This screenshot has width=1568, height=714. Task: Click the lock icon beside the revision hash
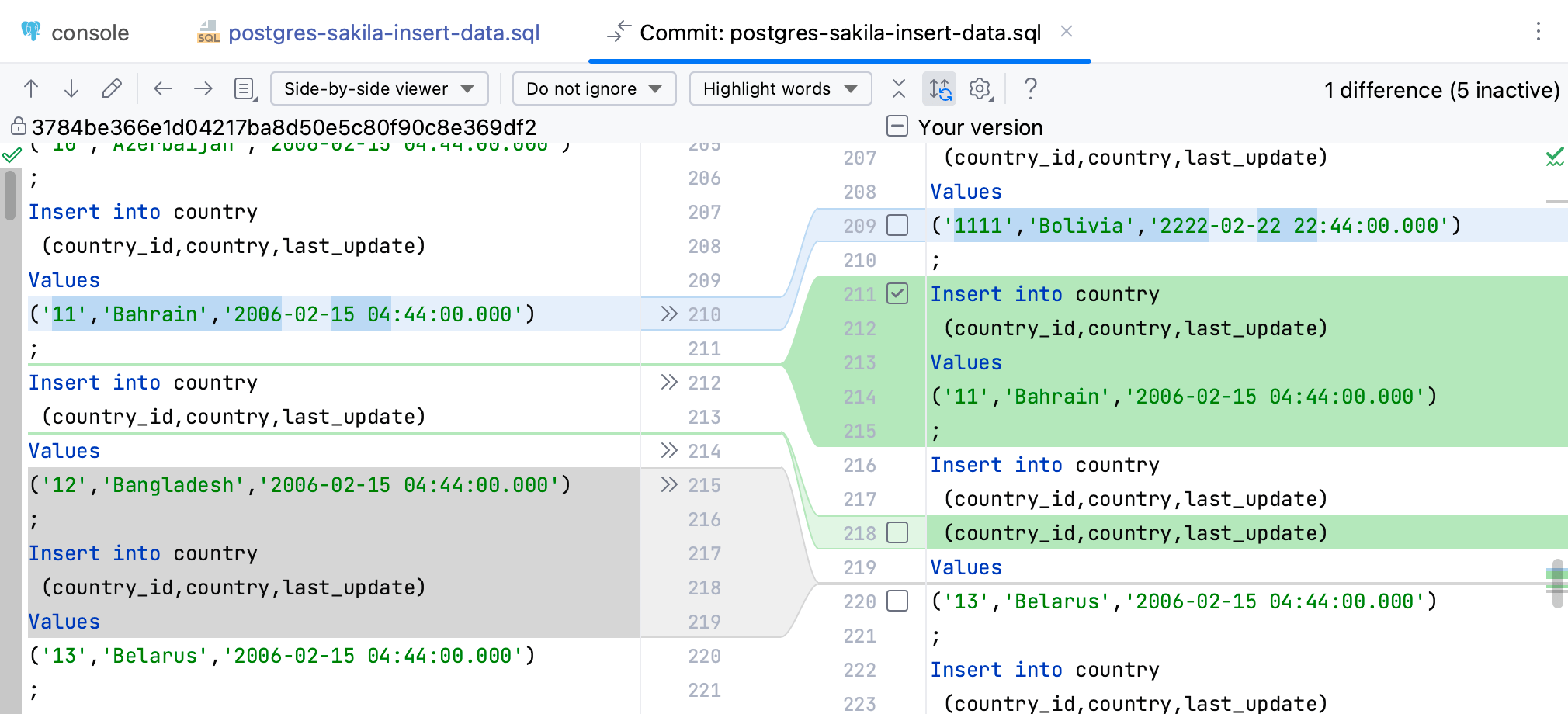click(x=17, y=127)
